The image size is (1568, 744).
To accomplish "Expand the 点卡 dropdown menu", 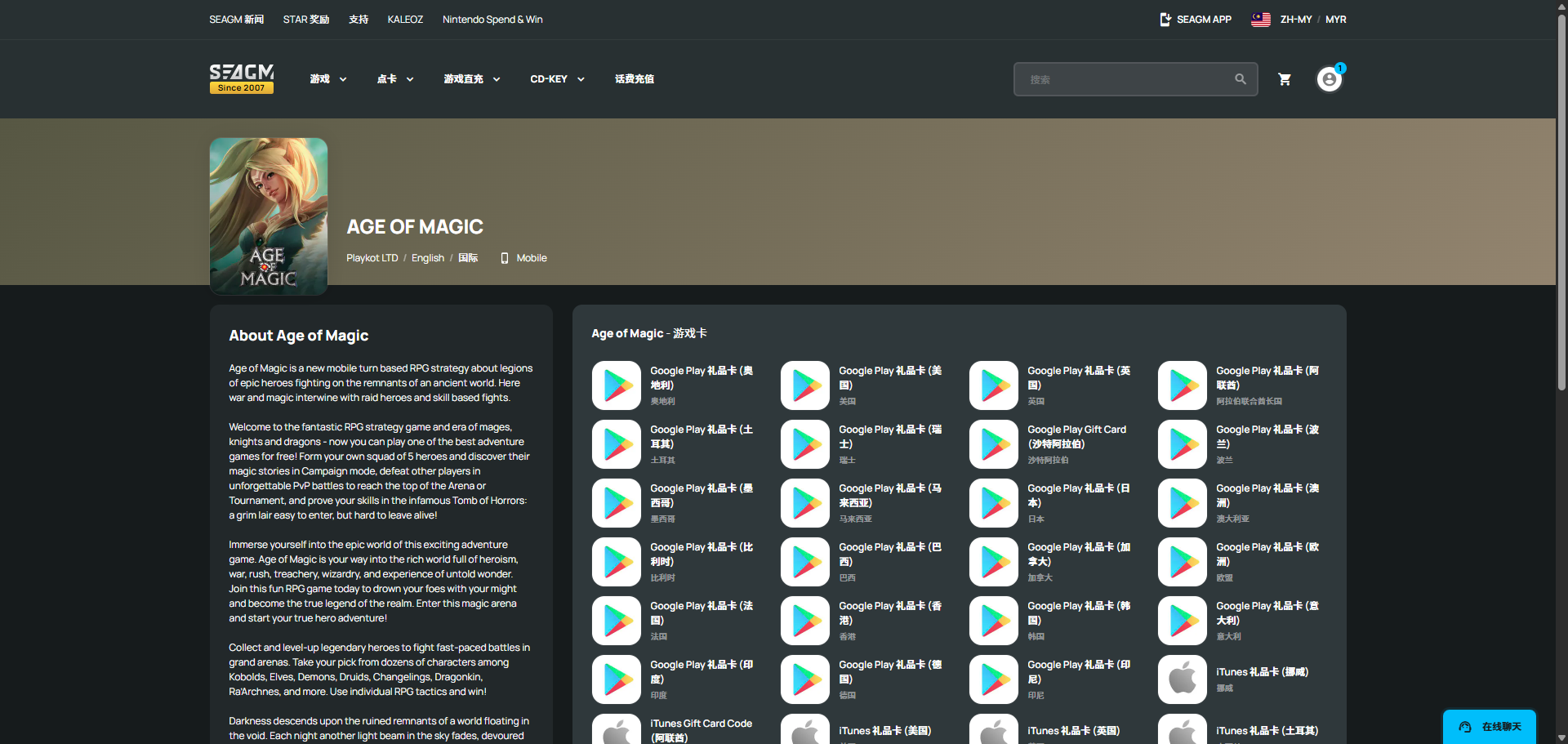I will pos(395,79).
